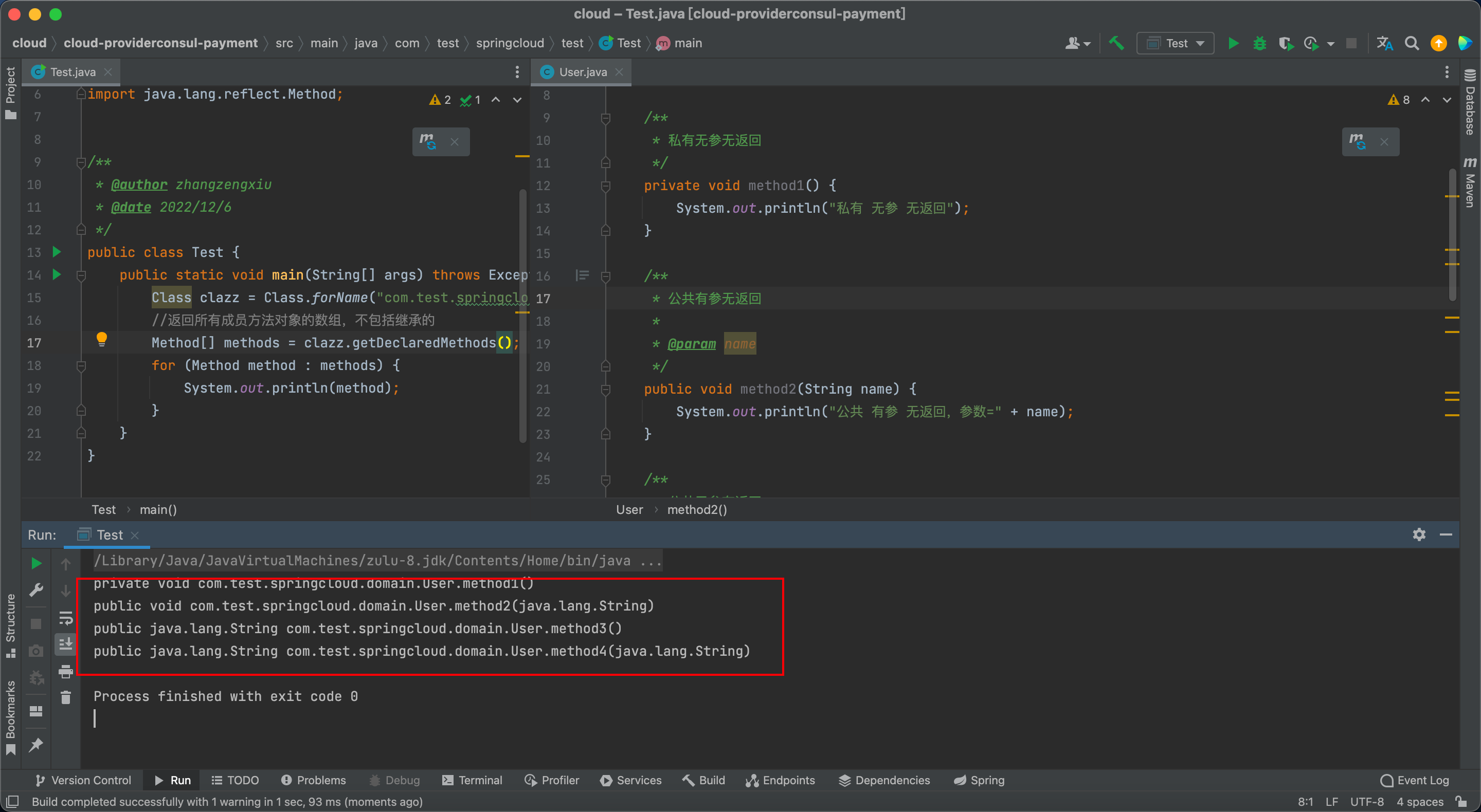Collapse the Javadoc fold at line 9 in Test.java

[x=81, y=162]
